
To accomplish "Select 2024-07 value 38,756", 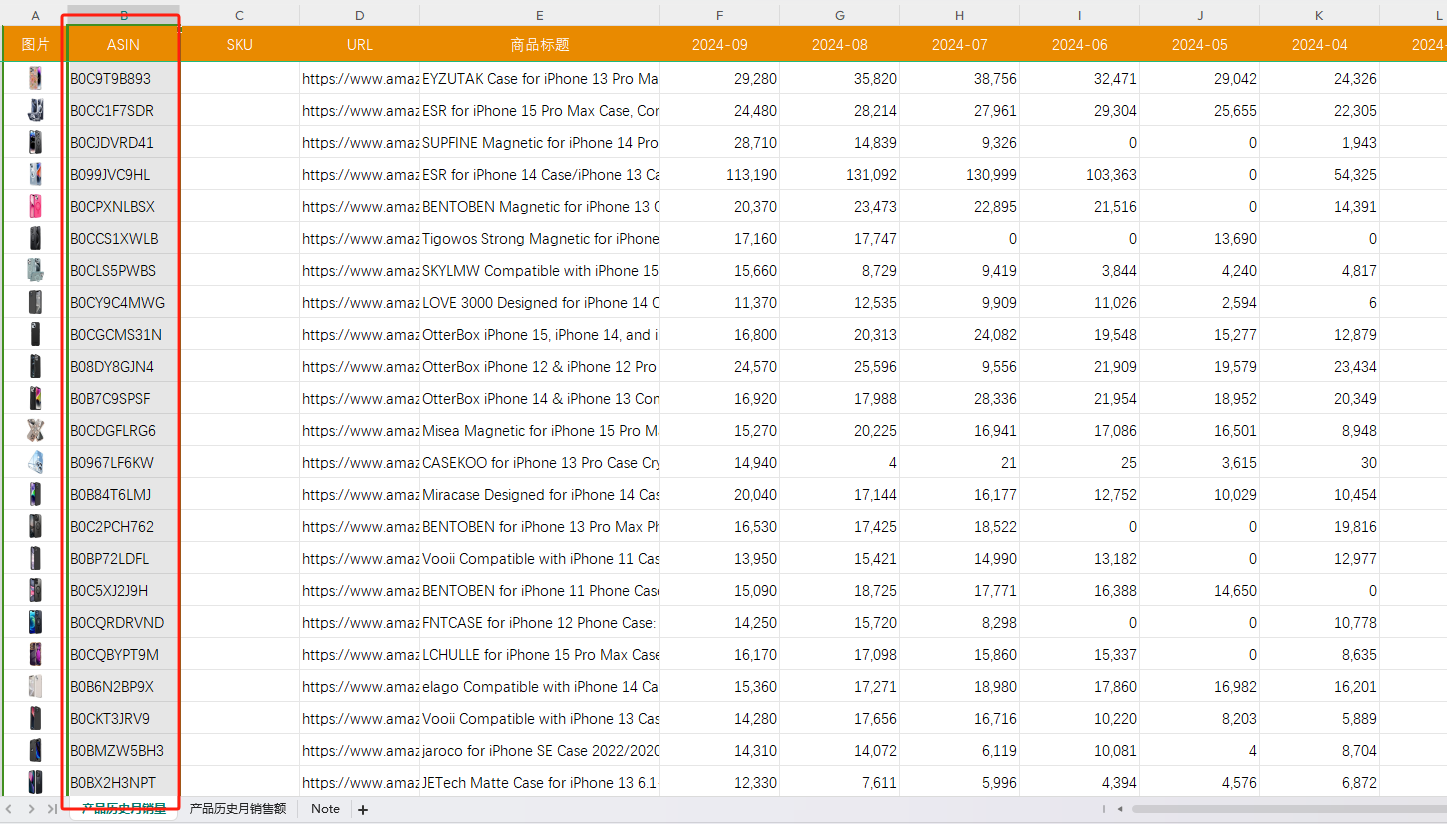I will [x=959, y=78].
